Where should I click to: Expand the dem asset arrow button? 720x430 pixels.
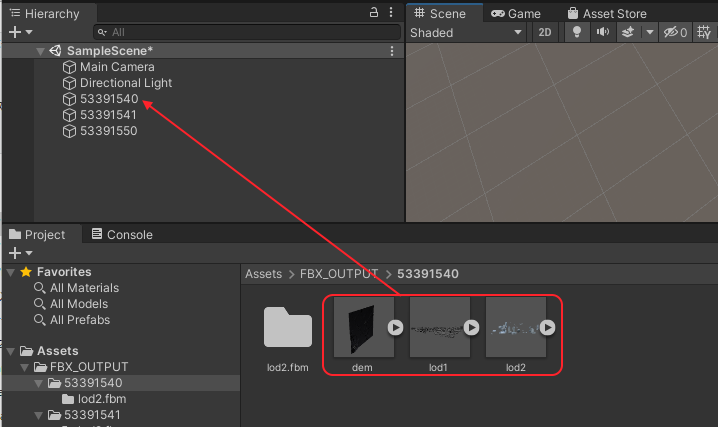coord(395,328)
